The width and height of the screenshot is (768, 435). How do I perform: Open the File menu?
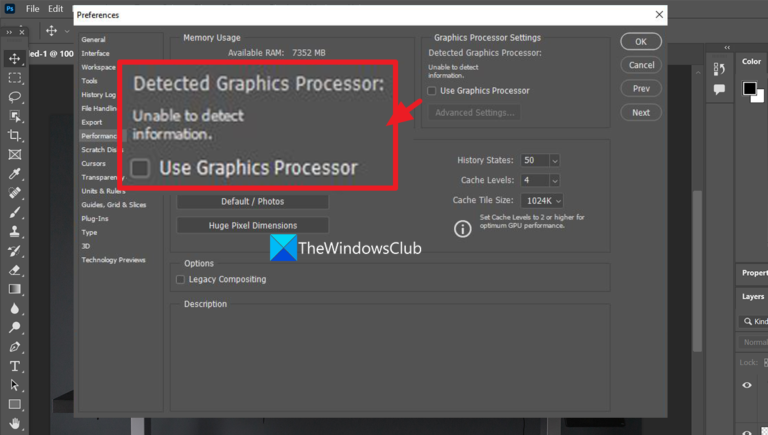point(32,9)
